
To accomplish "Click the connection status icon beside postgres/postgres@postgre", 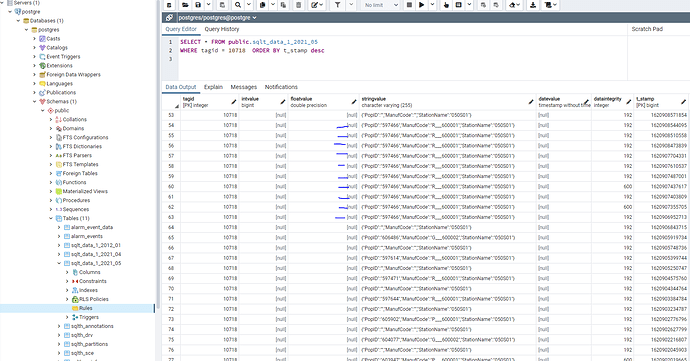I will point(169,18).
